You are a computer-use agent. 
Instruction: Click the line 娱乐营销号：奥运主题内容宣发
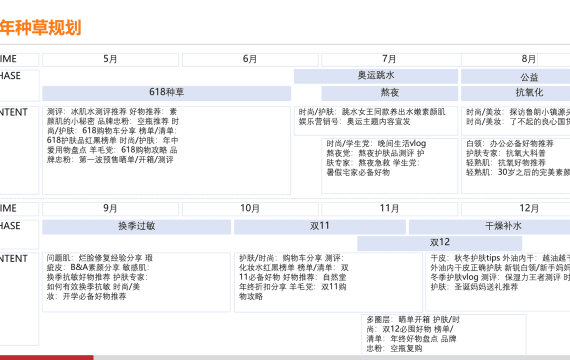(x=354, y=122)
